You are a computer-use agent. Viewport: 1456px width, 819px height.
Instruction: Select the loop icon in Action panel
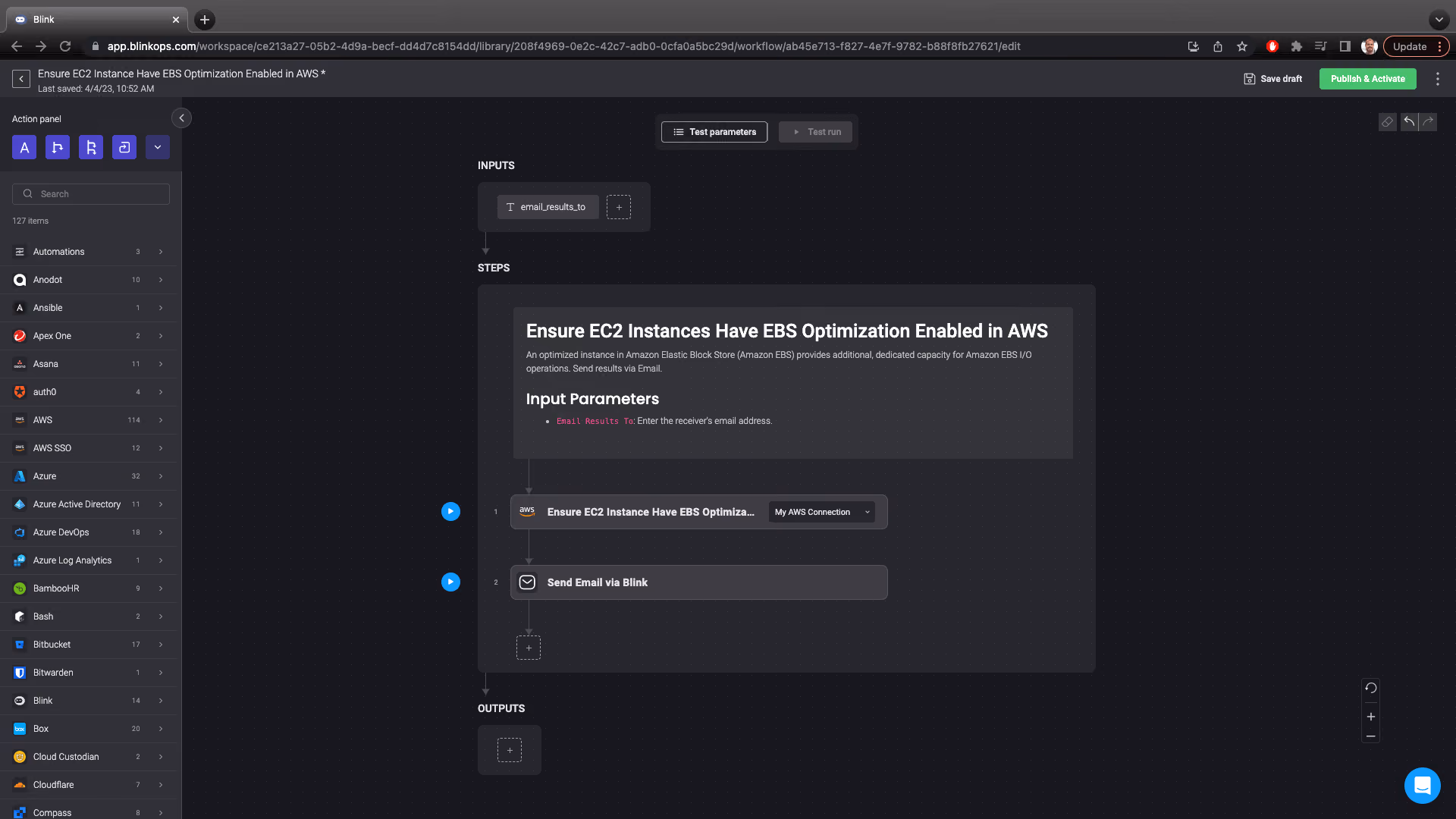(124, 147)
